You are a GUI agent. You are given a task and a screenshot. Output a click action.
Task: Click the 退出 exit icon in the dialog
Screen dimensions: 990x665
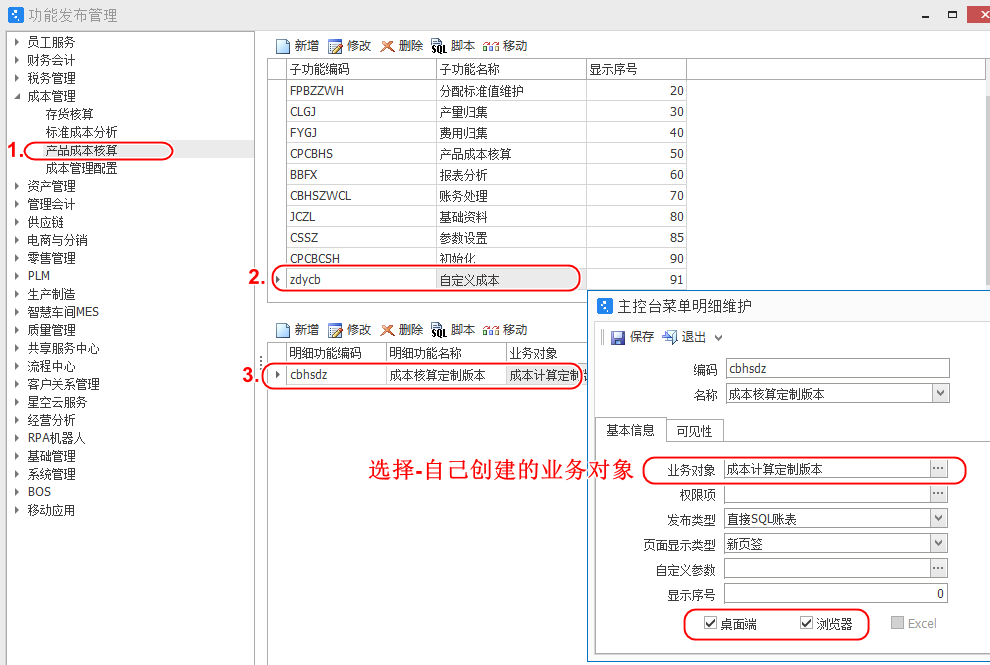tap(670, 337)
